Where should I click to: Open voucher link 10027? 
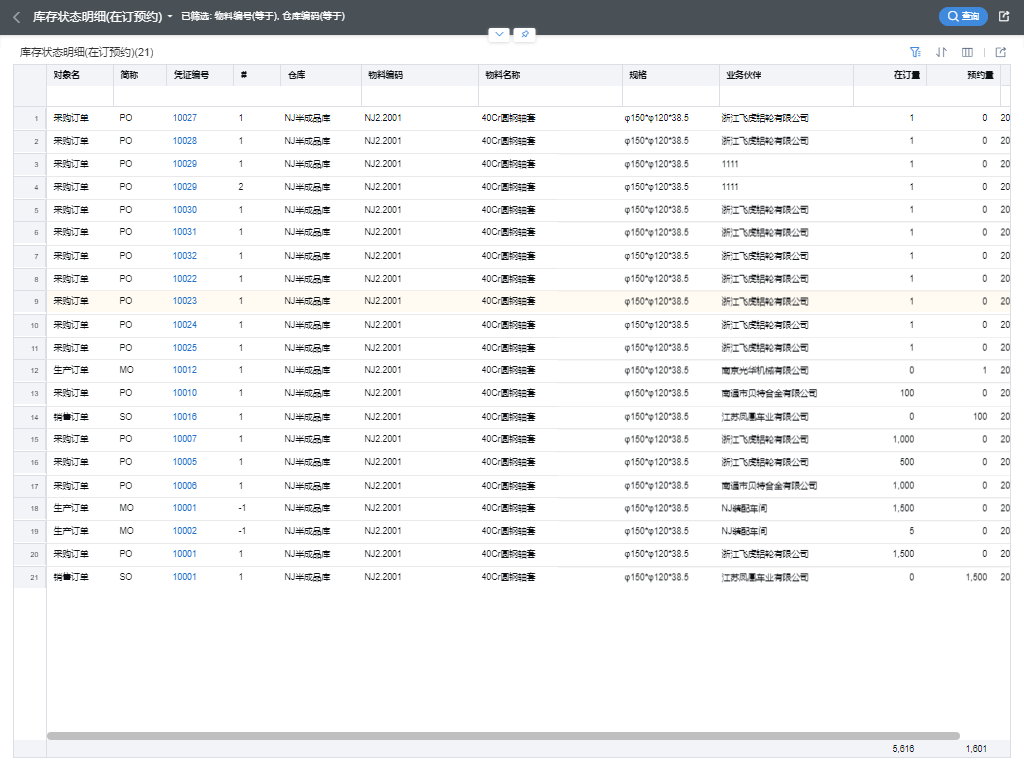185,118
